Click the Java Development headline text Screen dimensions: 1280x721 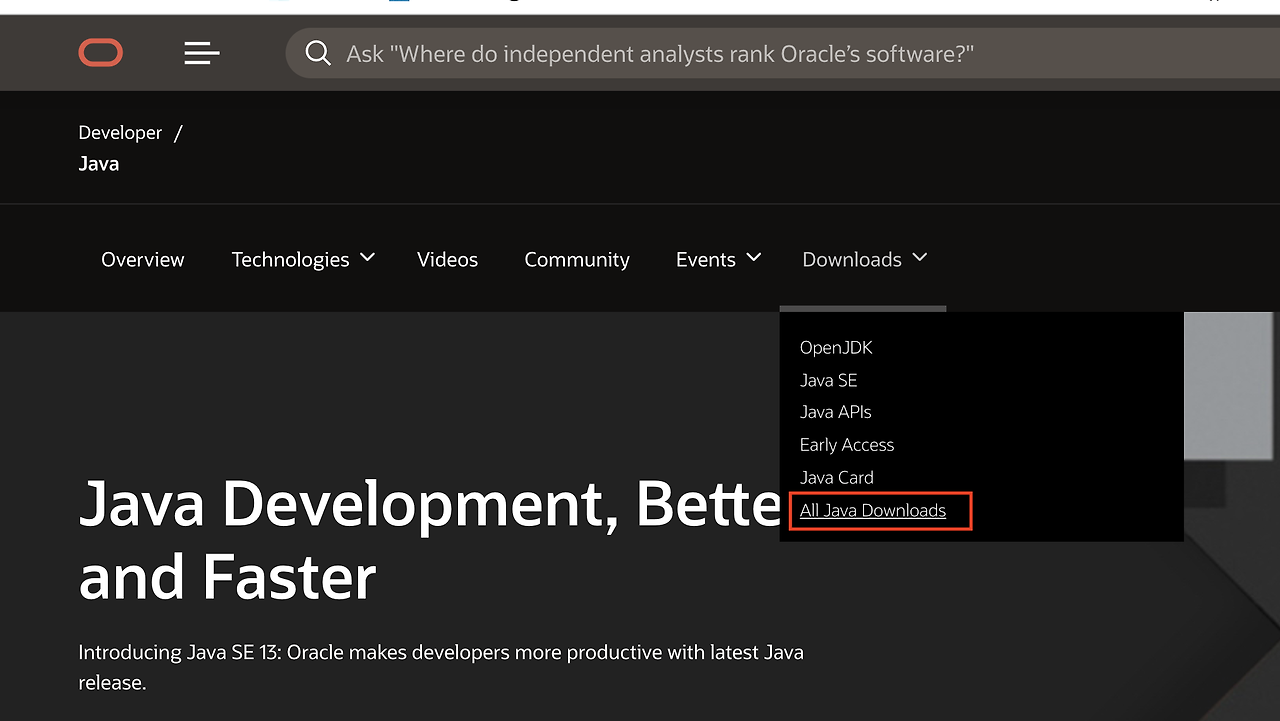(430, 540)
